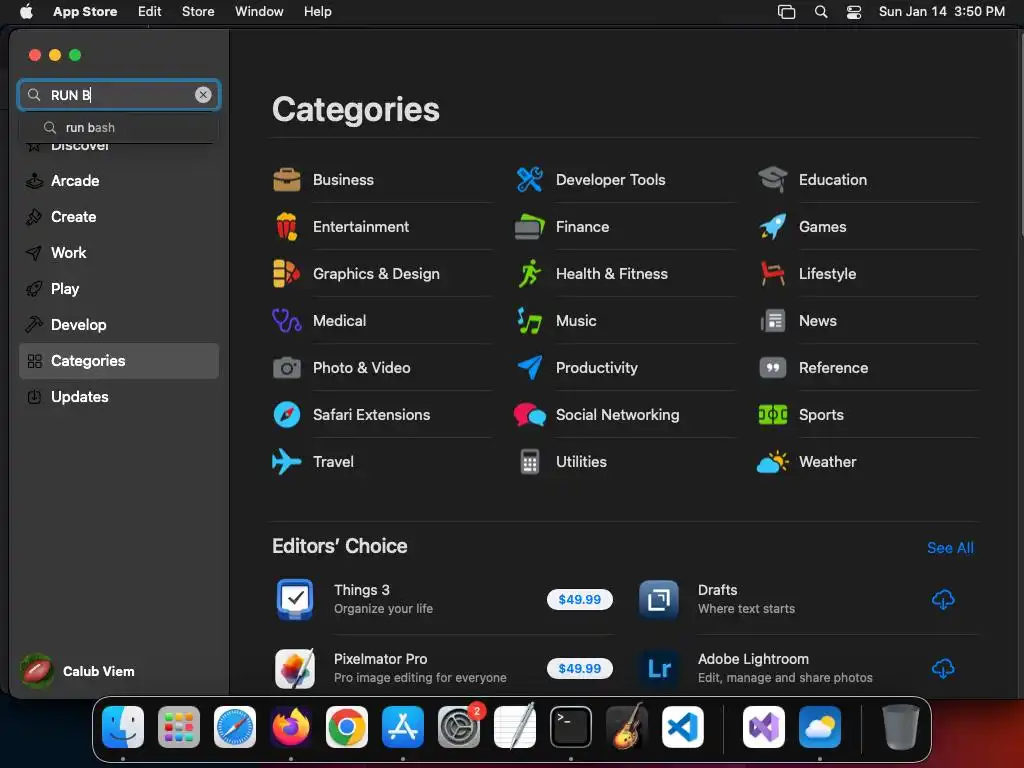Open the Apple menu
The height and width of the screenshot is (768, 1024).
[x=26, y=11]
